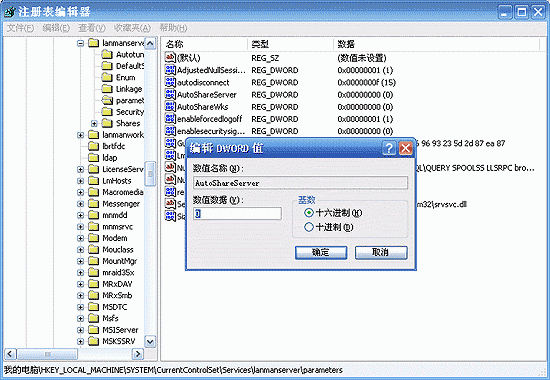Screen dimensions: 550x380
Task: Click the tree scrollbar up arrow
Action: click(x=150, y=44)
